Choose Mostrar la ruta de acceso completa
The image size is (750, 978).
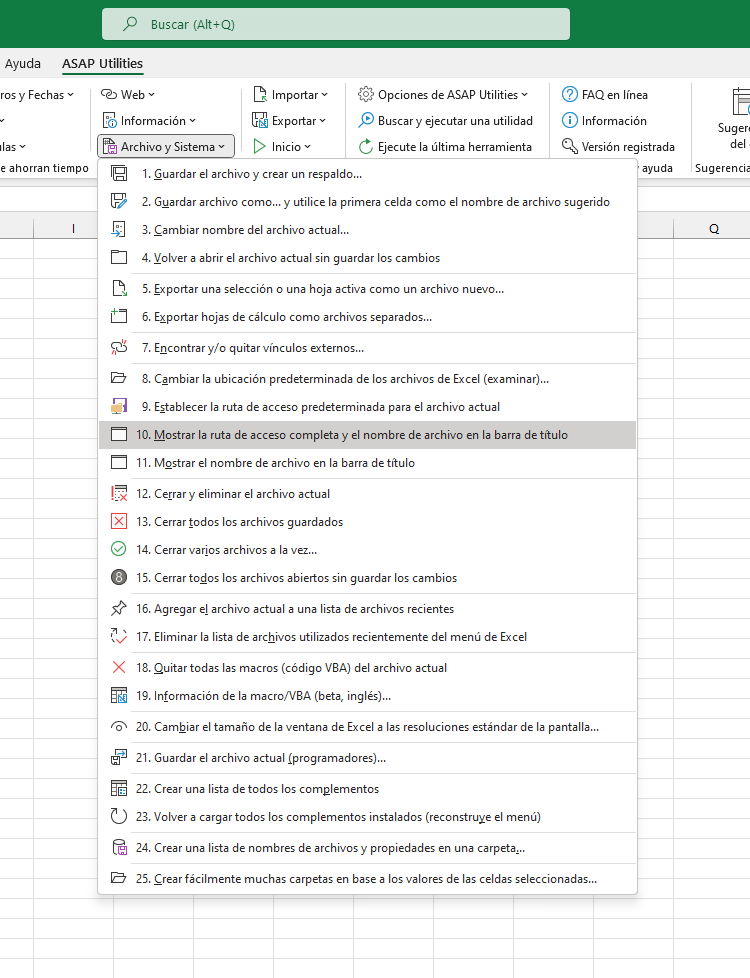click(x=368, y=435)
